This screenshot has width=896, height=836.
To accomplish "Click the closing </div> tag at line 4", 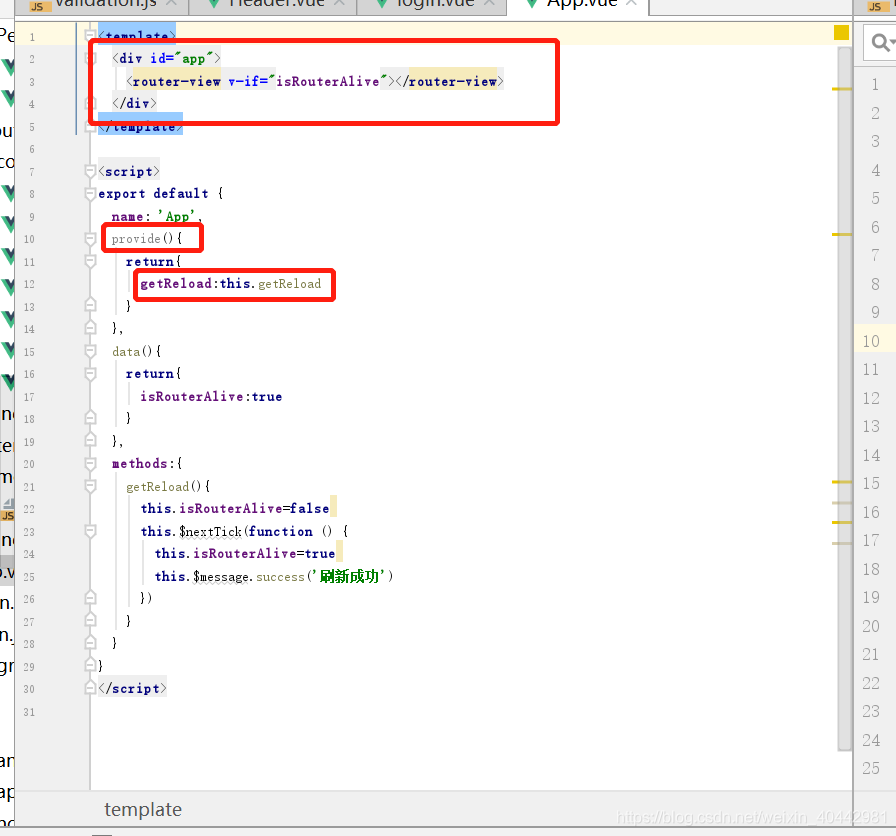I will (x=134, y=103).
